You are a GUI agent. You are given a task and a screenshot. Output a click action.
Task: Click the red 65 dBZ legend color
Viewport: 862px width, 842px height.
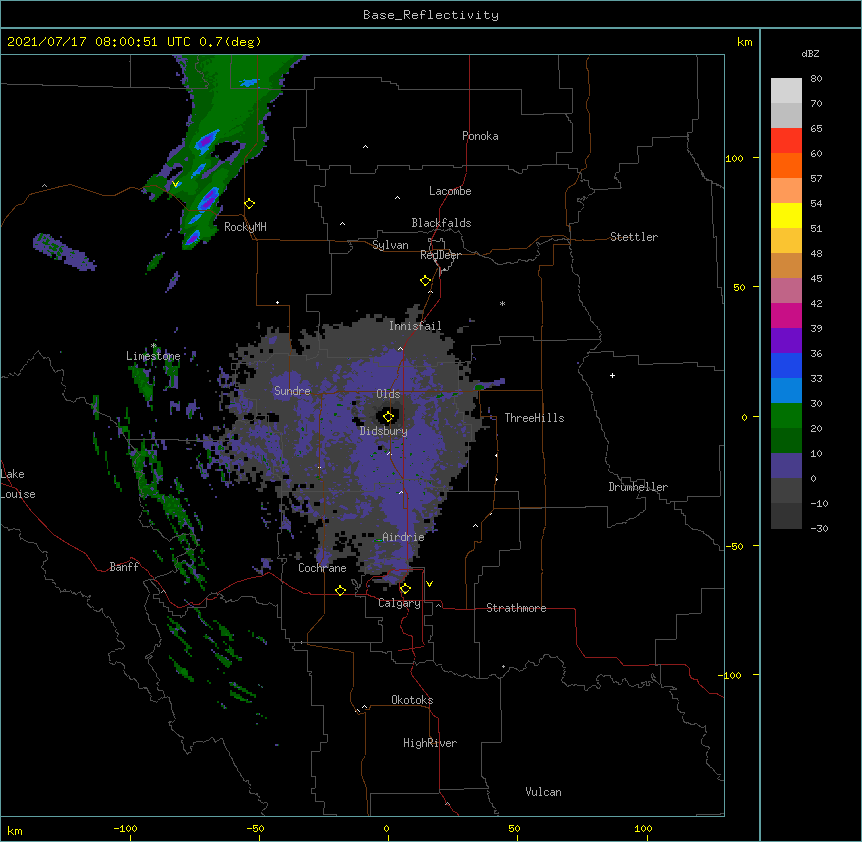[x=786, y=141]
